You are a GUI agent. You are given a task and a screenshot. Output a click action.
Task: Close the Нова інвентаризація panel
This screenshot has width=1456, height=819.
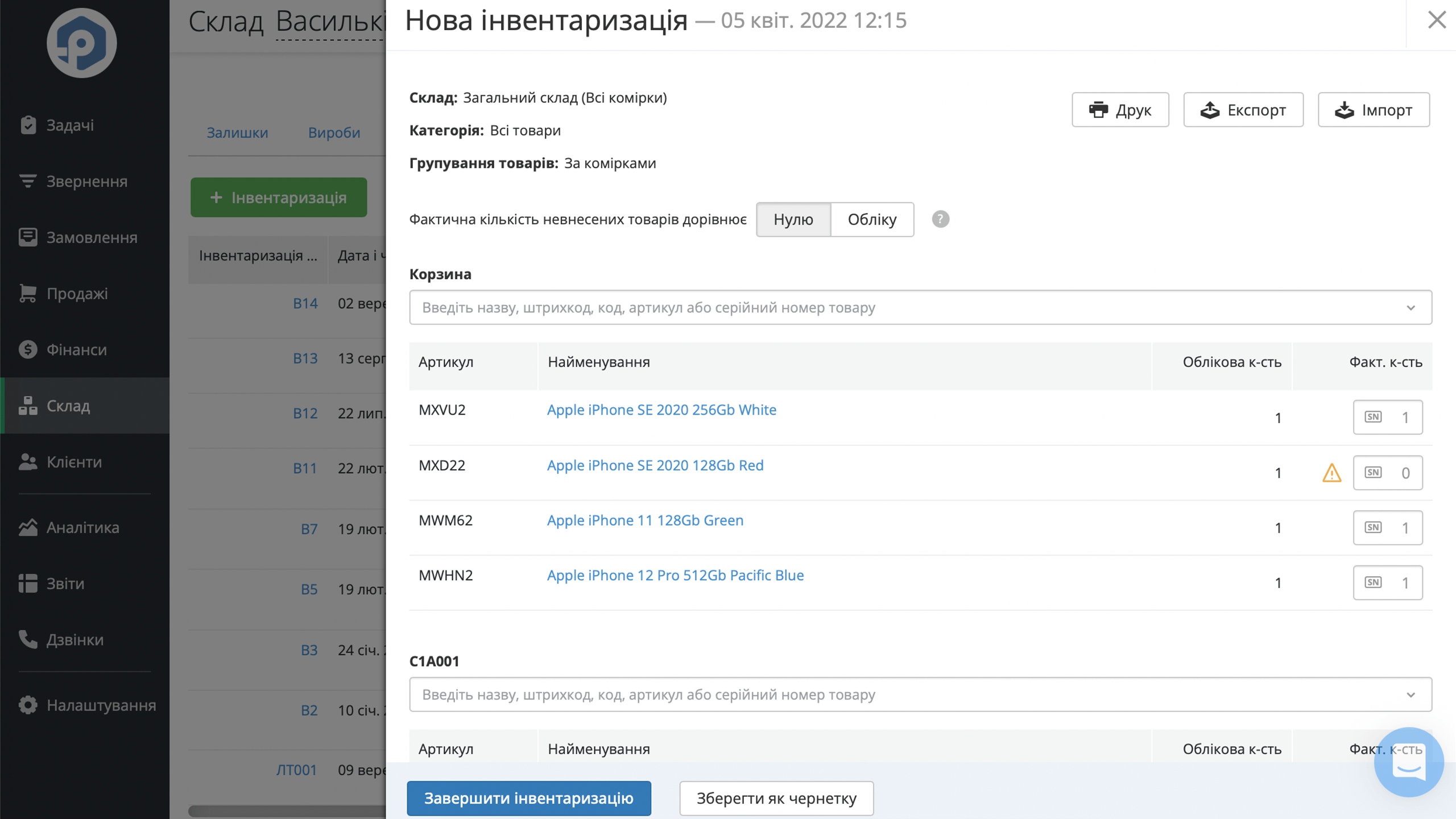tap(1437, 20)
